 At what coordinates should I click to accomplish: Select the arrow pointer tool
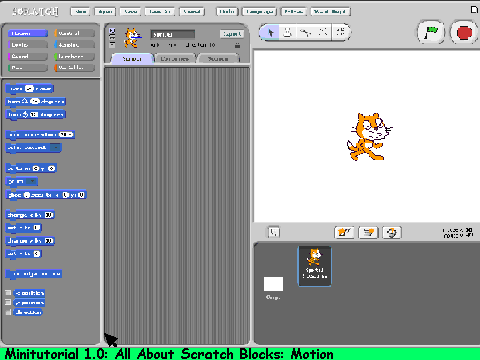pyautogui.click(x=270, y=32)
